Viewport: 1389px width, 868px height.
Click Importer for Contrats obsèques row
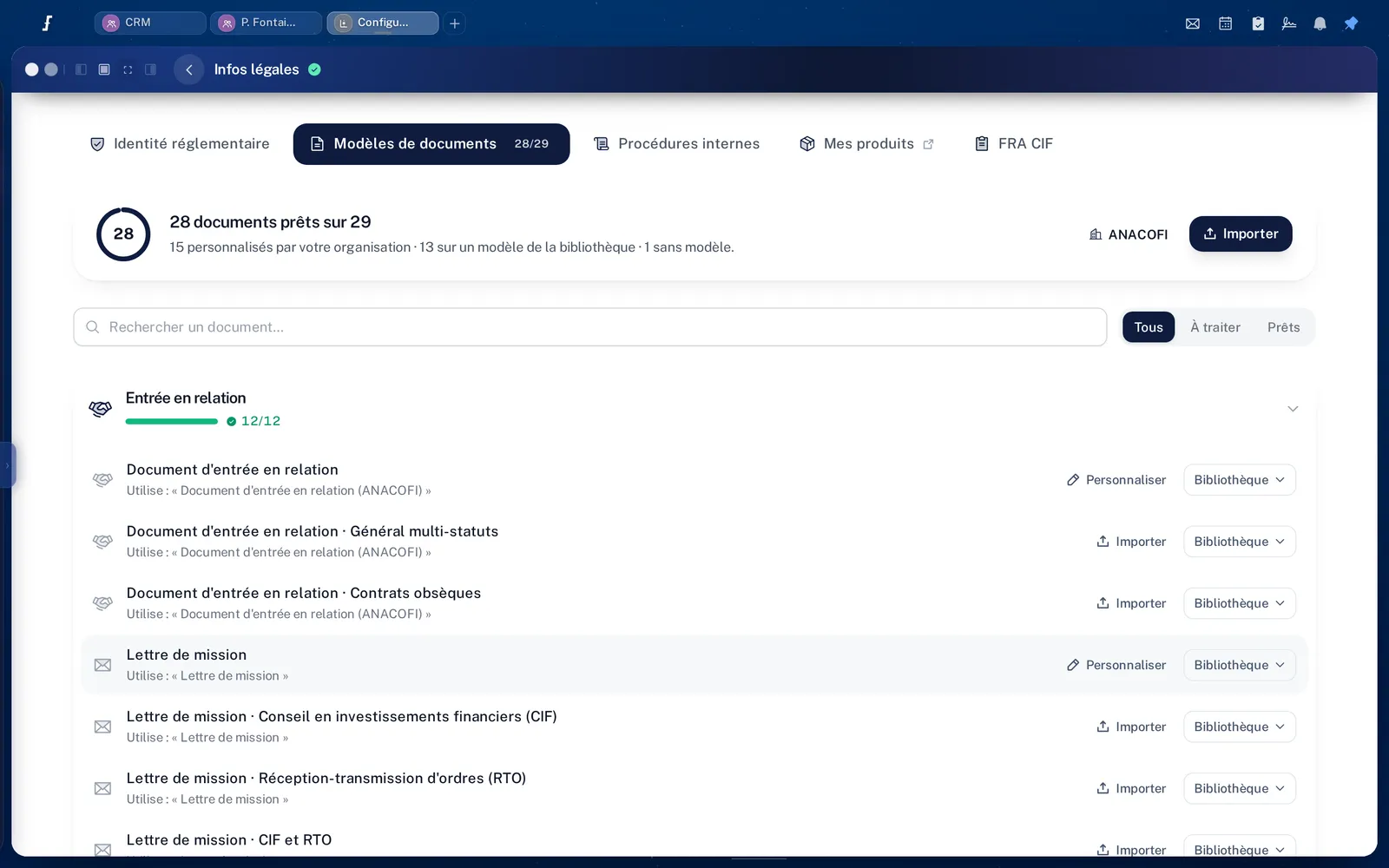pos(1131,603)
